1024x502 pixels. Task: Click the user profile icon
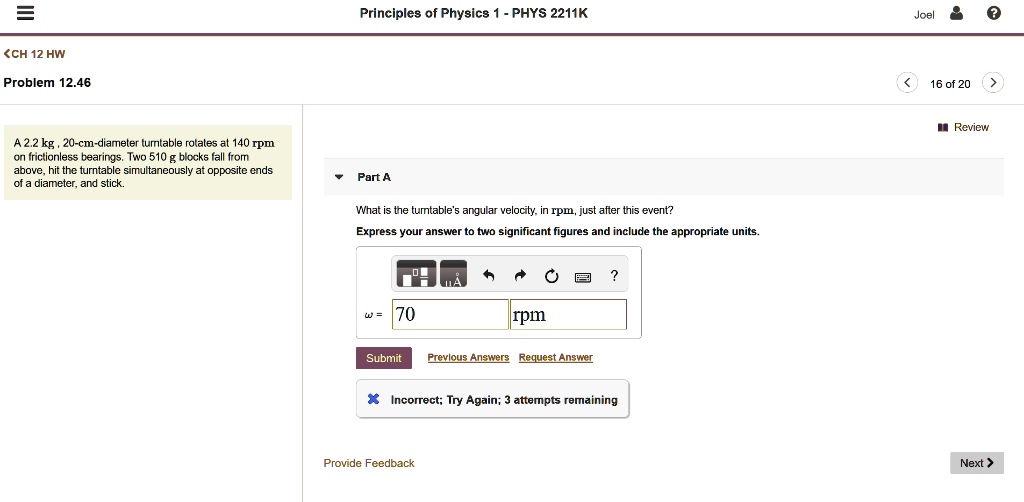pos(956,13)
